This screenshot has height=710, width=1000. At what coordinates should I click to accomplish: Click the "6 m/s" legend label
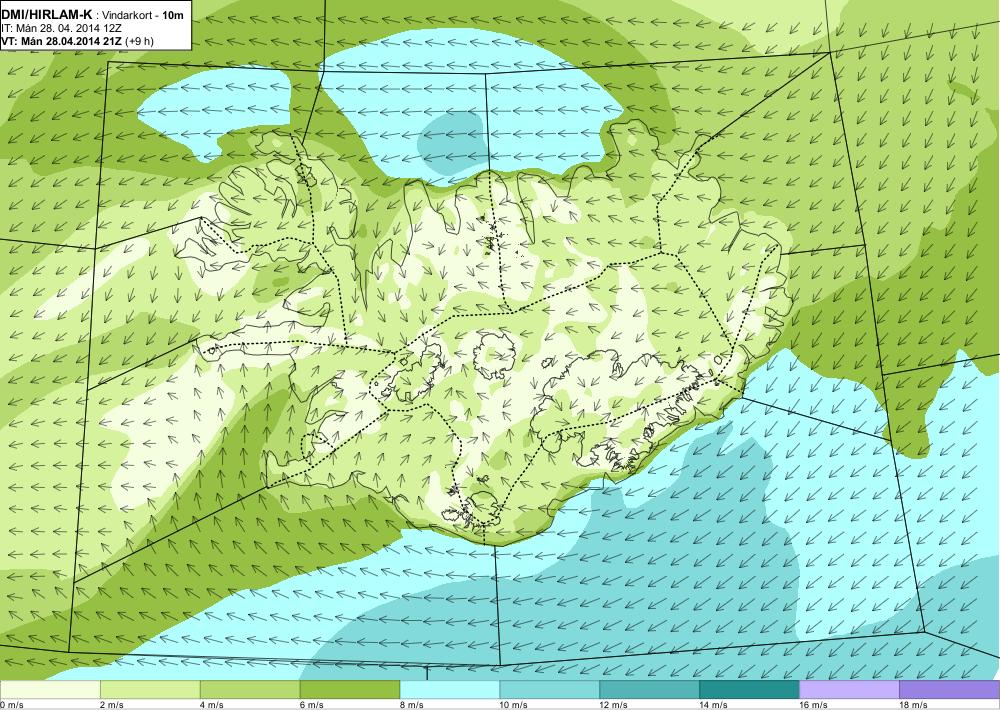(312, 705)
